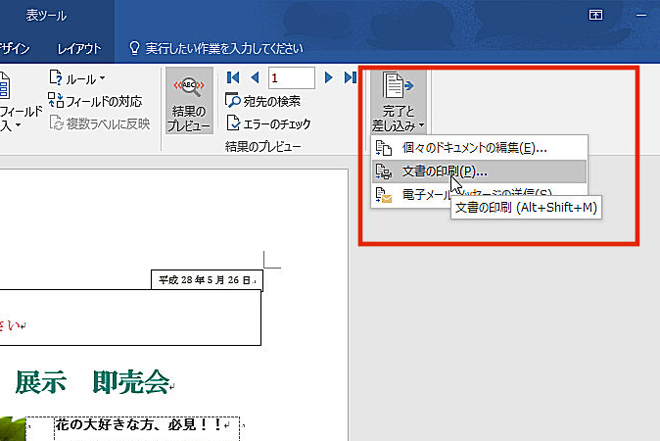Click the text 花の大好きな方、必見！！
The width and height of the screenshot is (660, 441).
(x=138, y=425)
